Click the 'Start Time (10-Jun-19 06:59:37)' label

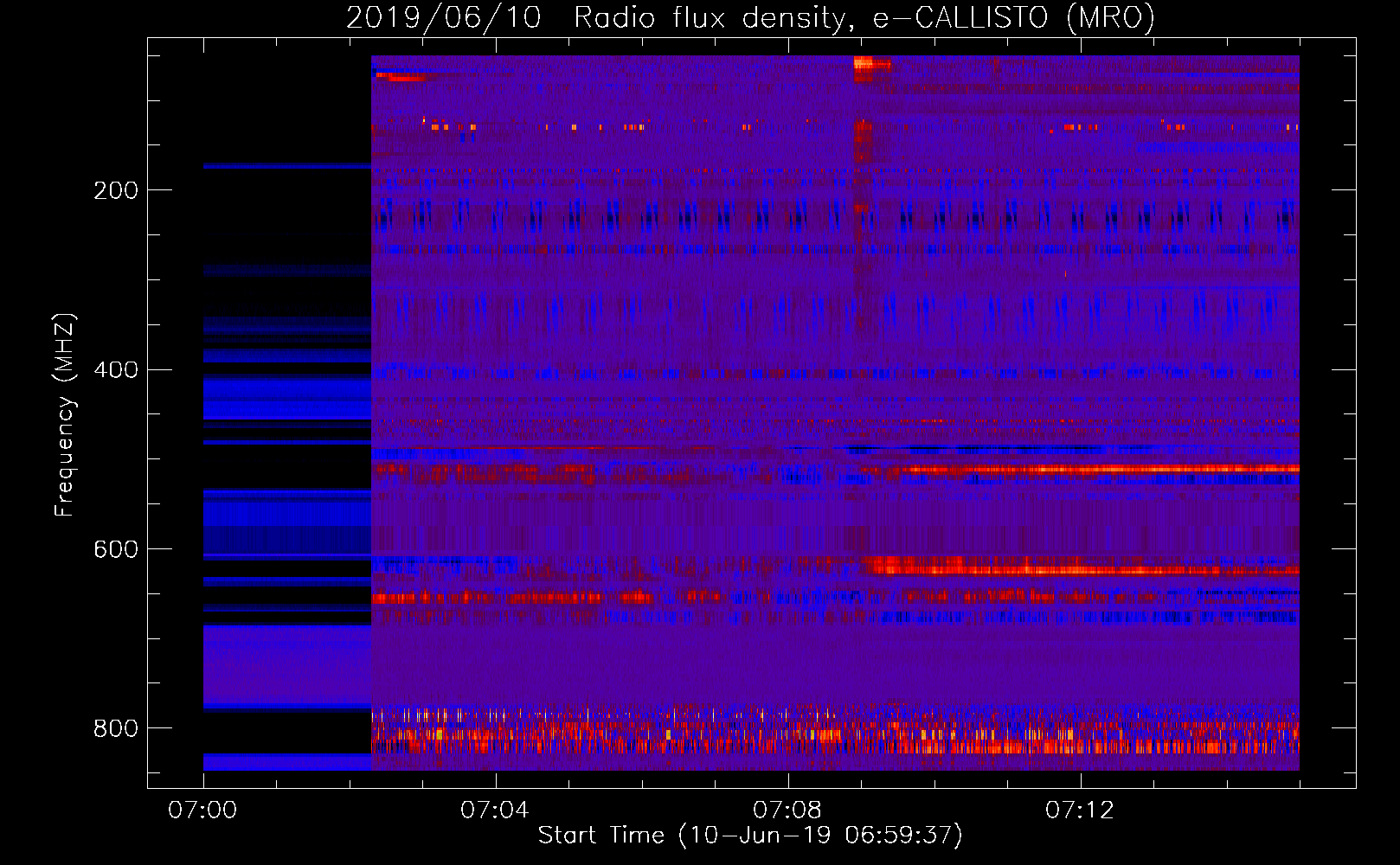(750, 836)
